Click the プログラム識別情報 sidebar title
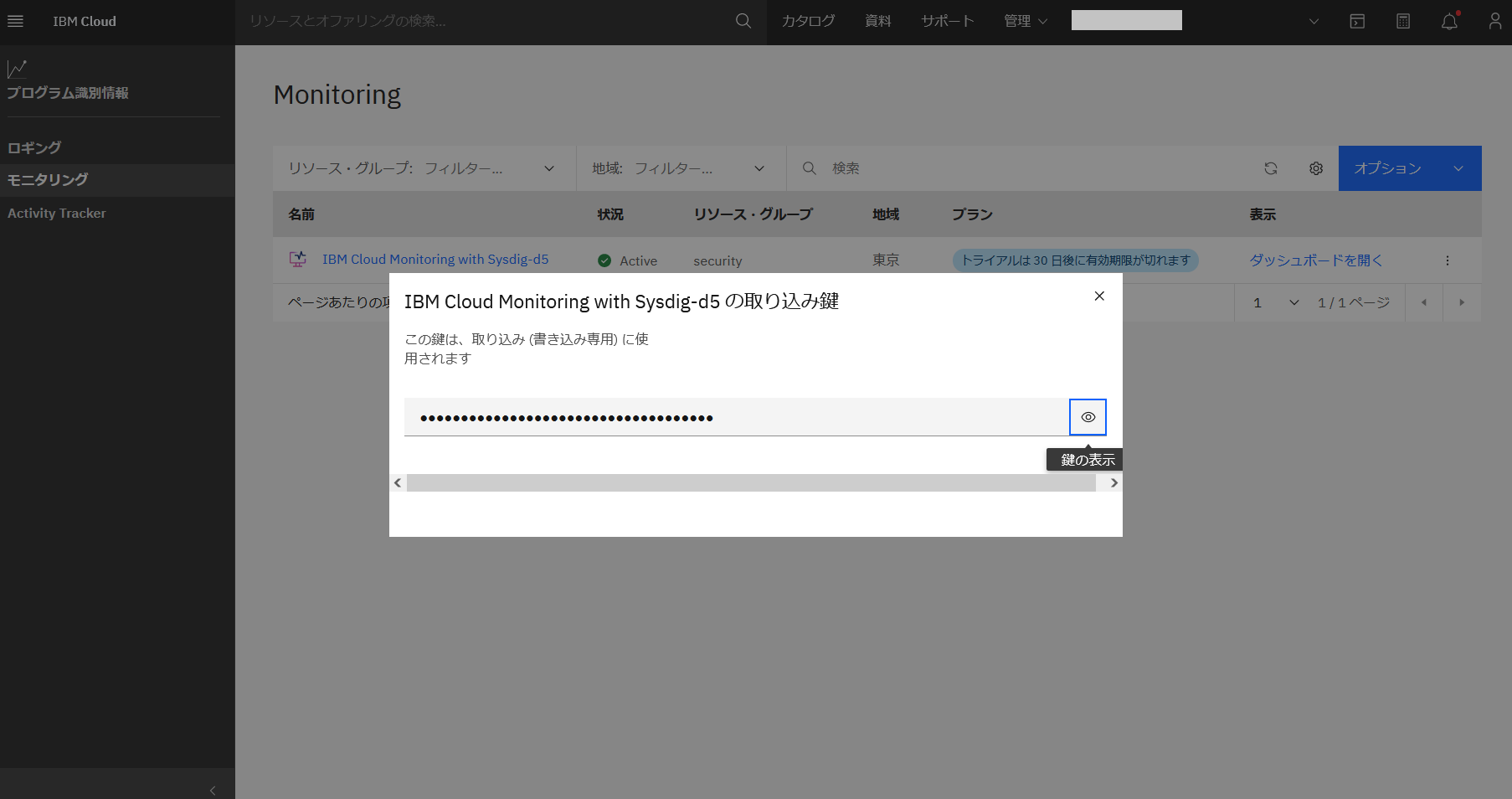Image resolution: width=1512 pixels, height=799 pixels. [68, 93]
